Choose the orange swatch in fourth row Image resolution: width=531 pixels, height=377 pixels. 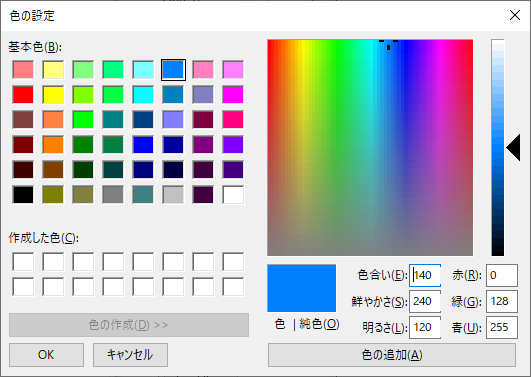tap(53, 145)
